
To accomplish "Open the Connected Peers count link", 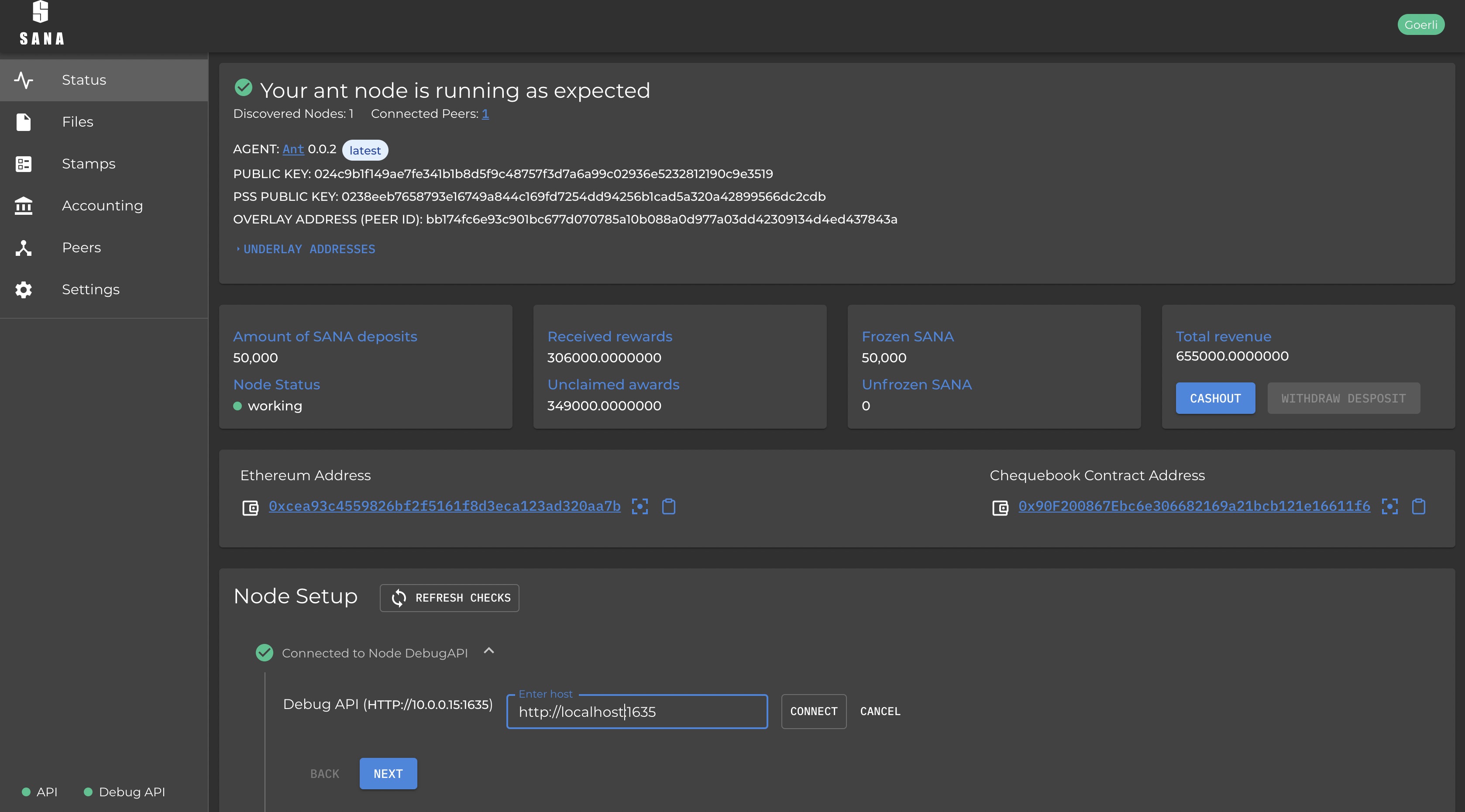I will pos(485,114).
